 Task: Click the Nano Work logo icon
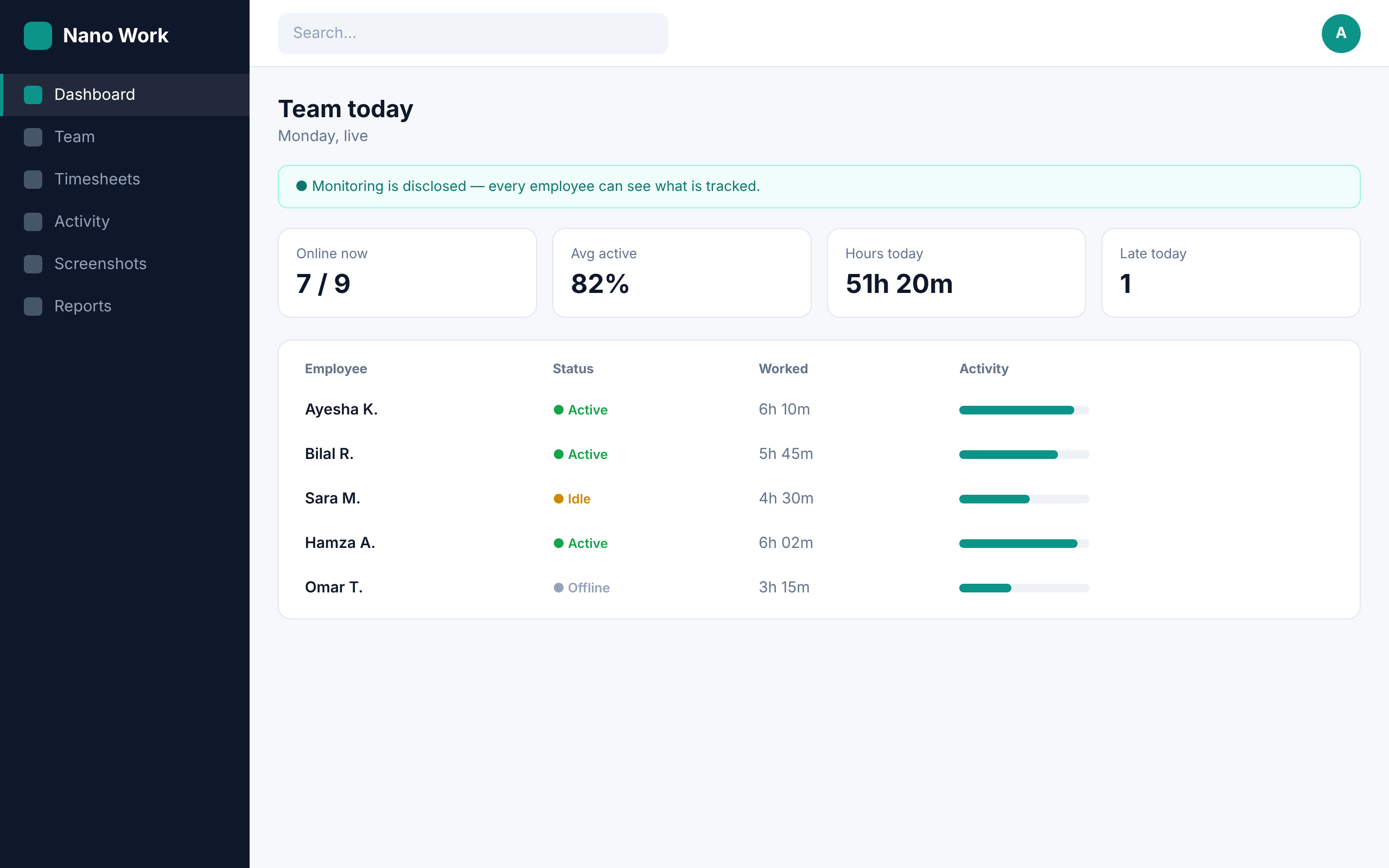pos(38,36)
